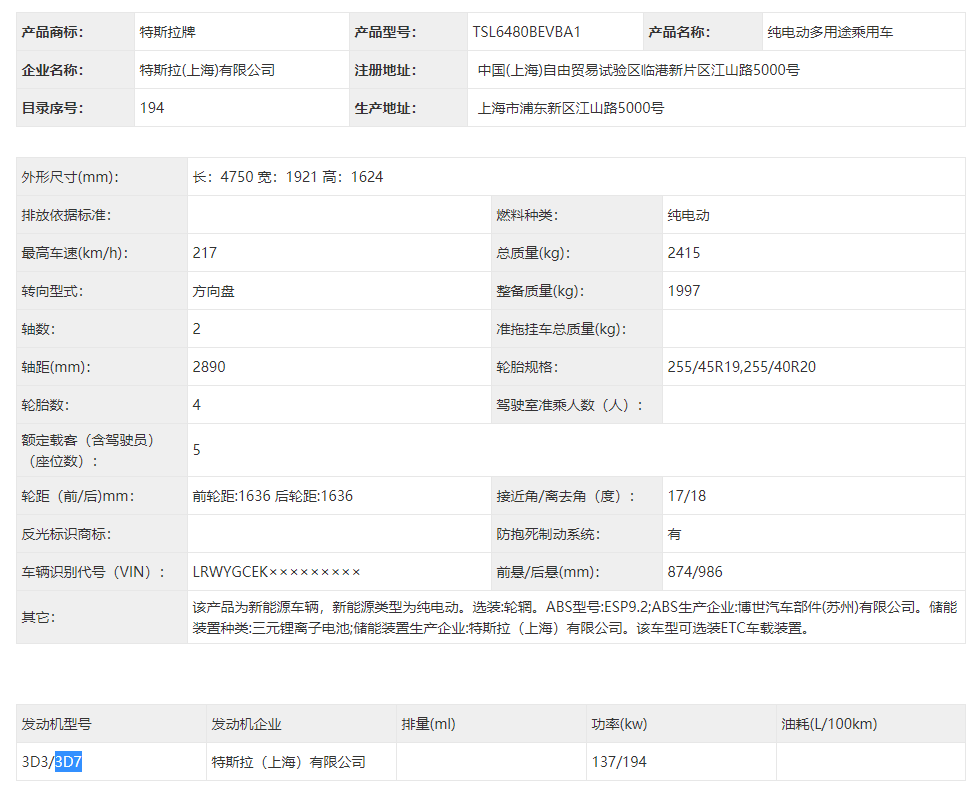Click the brand value 特斯拉牌

[x=168, y=32]
